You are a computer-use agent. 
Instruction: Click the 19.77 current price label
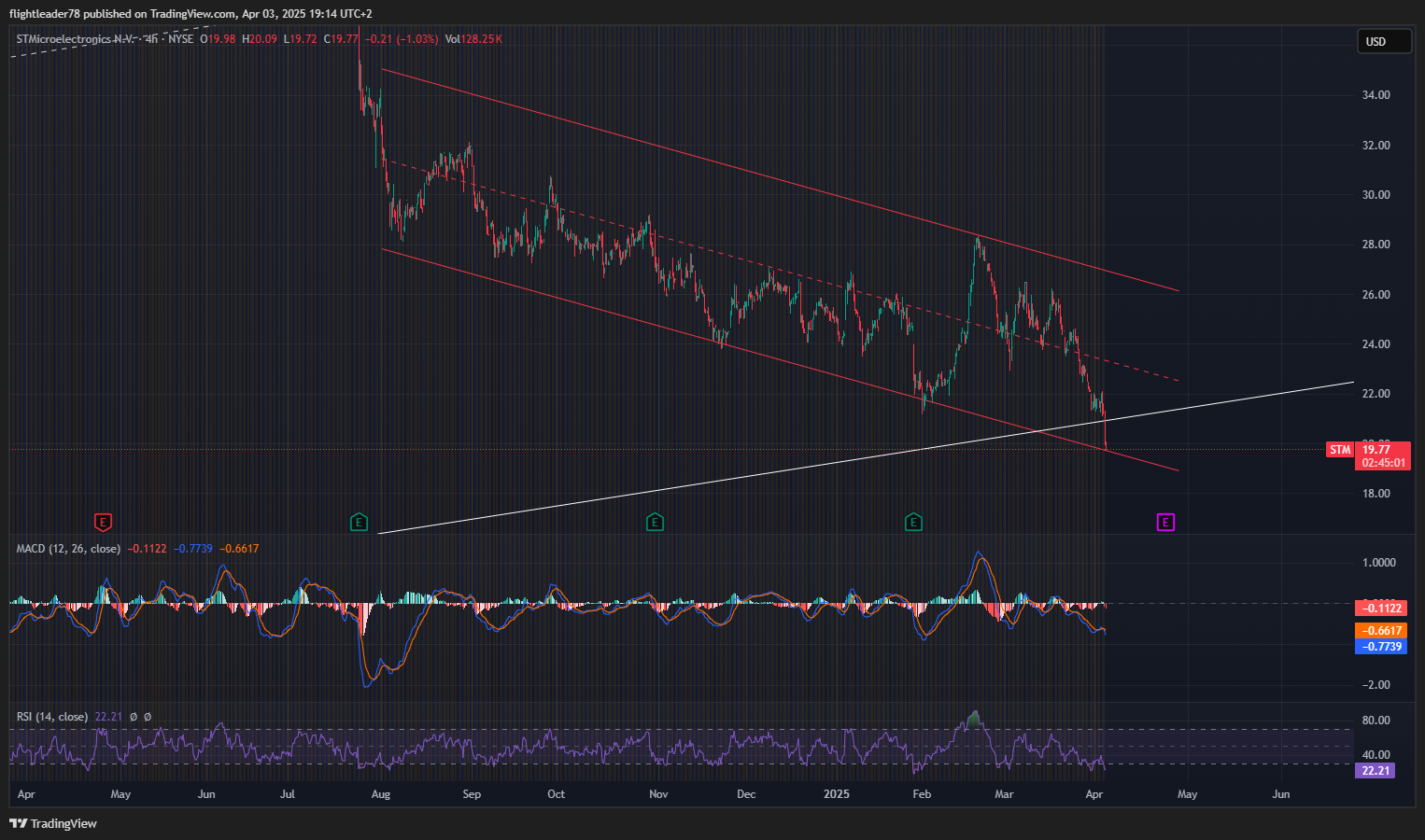pyautogui.click(x=1377, y=450)
